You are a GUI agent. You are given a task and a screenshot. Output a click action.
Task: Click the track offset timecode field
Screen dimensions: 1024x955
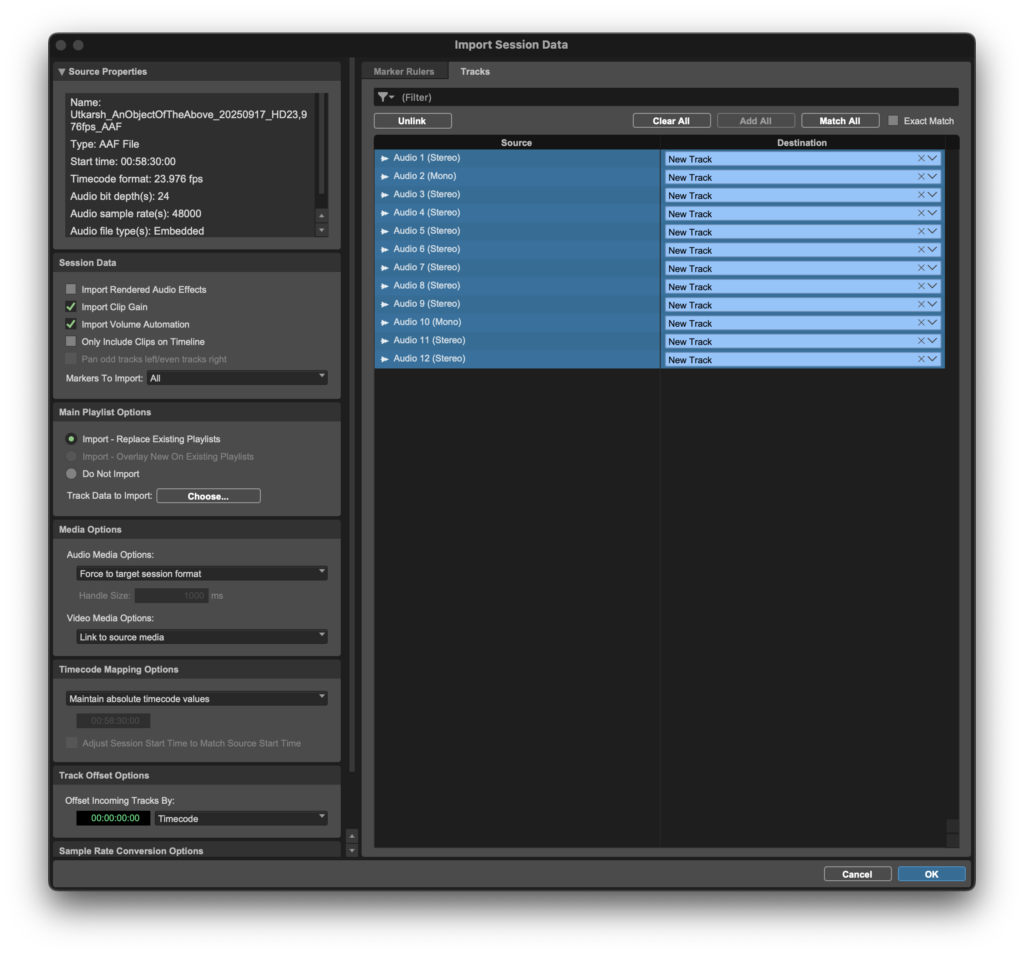click(113, 818)
